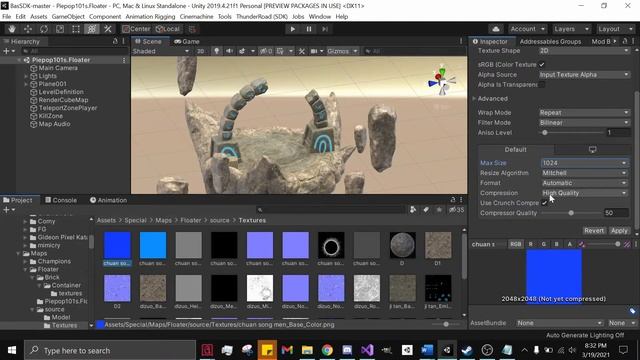The width and height of the screenshot is (640, 360).
Task: Open the Window menu
Action: pos(320,17)
